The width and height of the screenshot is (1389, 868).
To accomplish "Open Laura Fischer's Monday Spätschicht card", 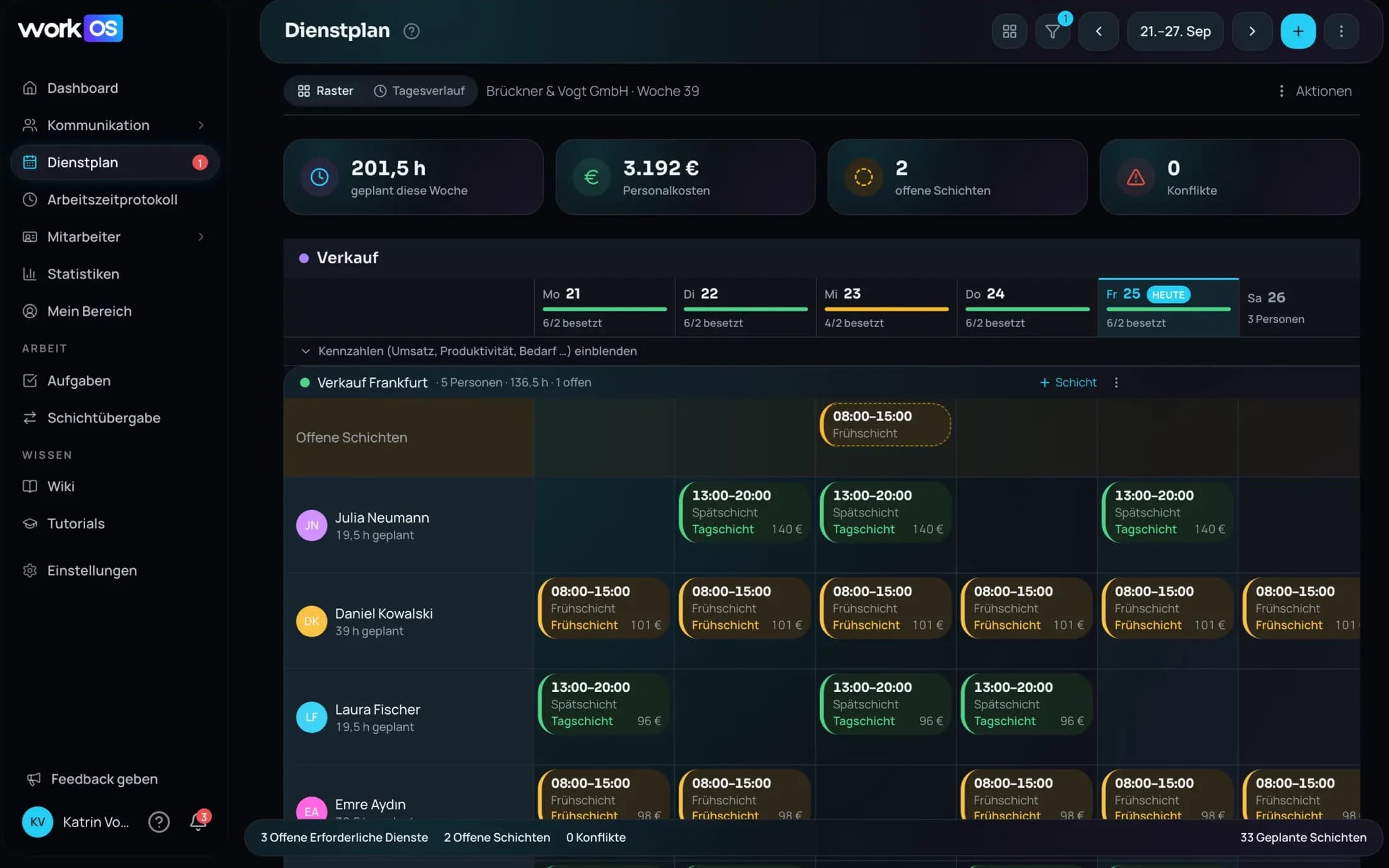I will click(604, 704).
